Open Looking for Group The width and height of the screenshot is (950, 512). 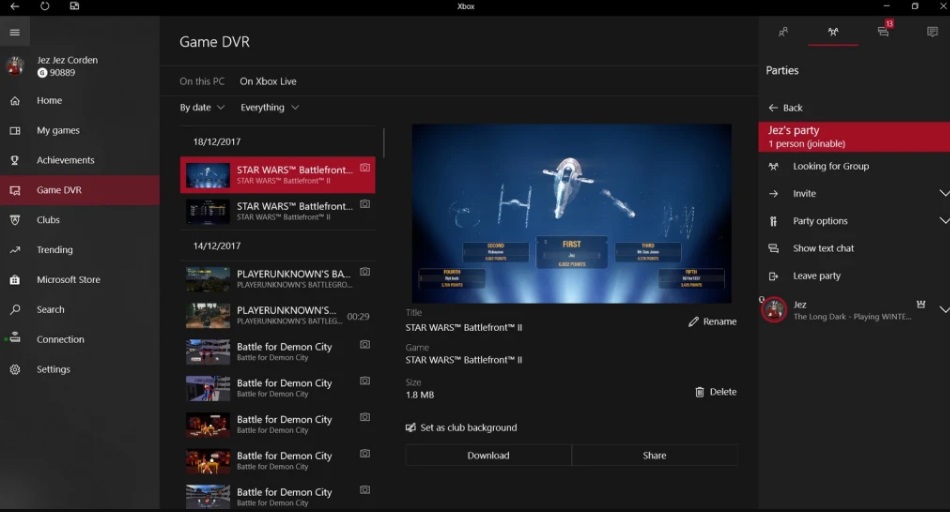[854, 166]
